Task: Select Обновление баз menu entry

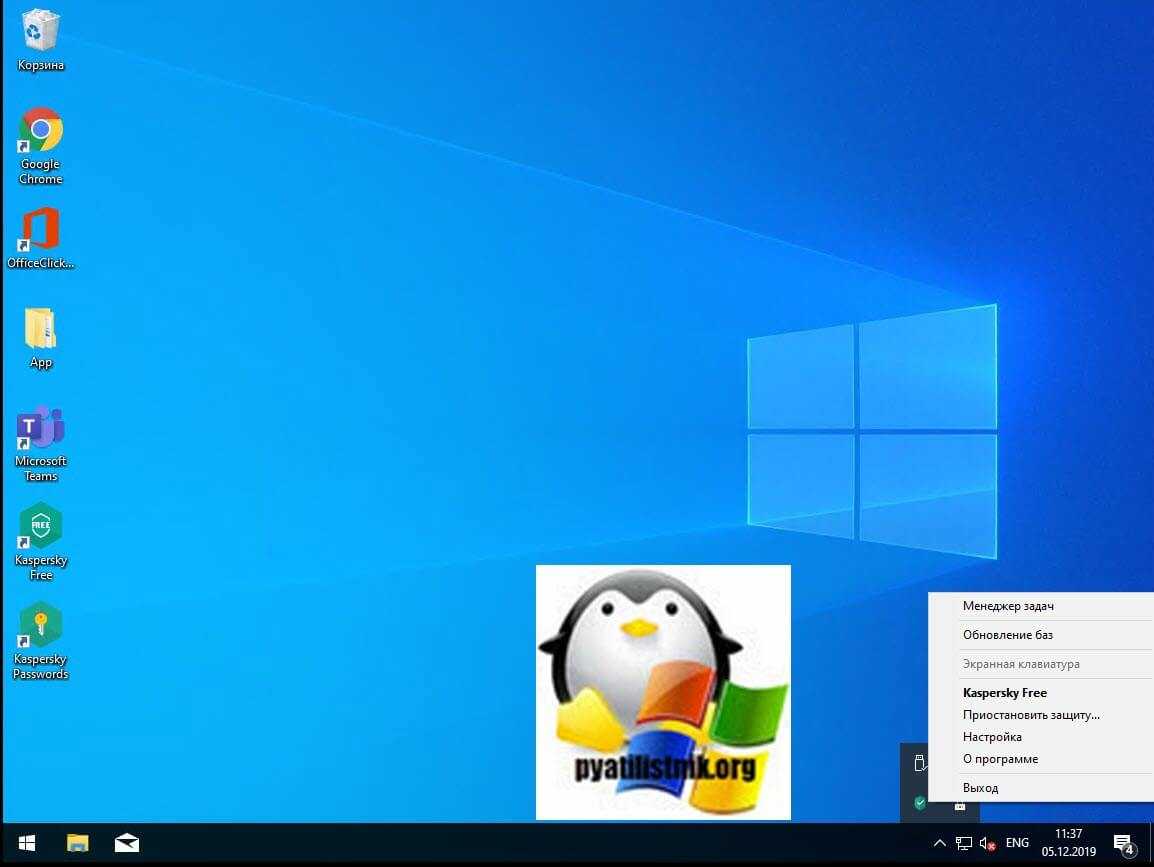Action: click(1007, 635)
